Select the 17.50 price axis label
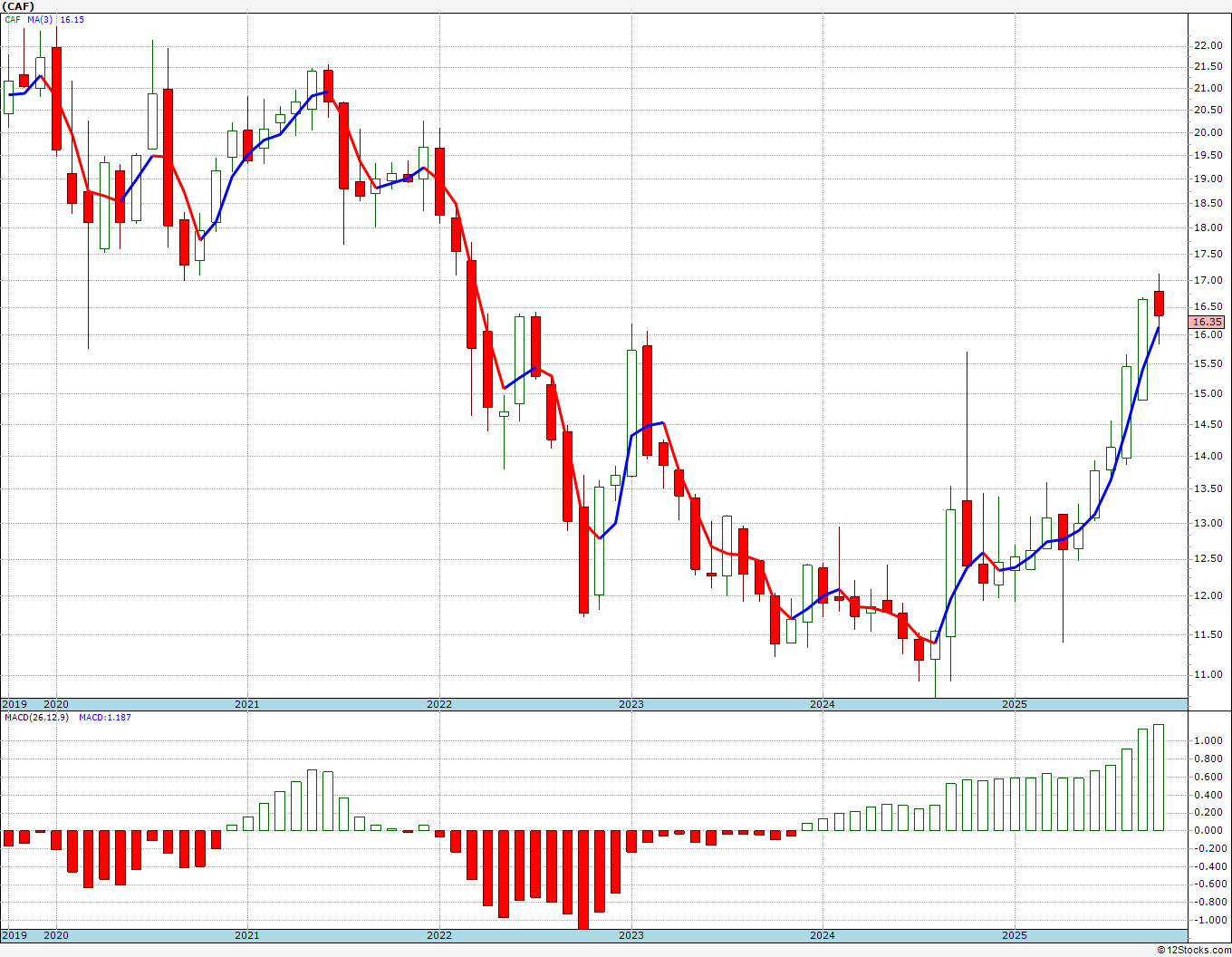The image size is (1232, 957). pyautogui.click(x=1207, y=253)
